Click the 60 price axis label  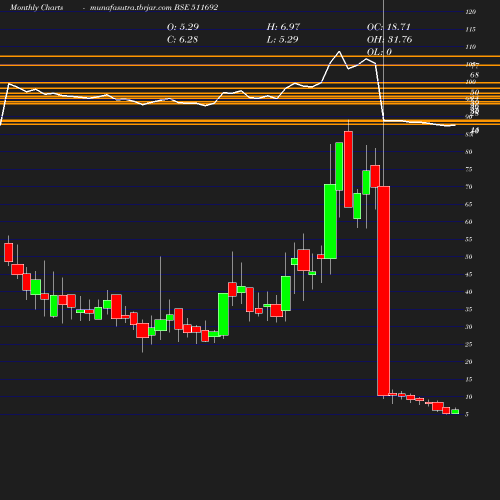point(469,222)
